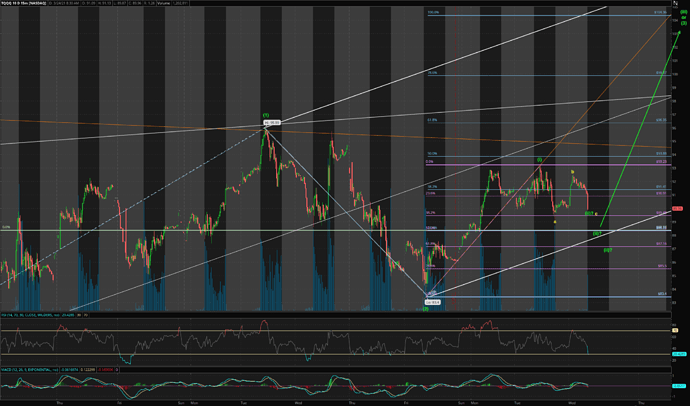
Task: Click the small icon above the price axis
Action: (675, 3)
